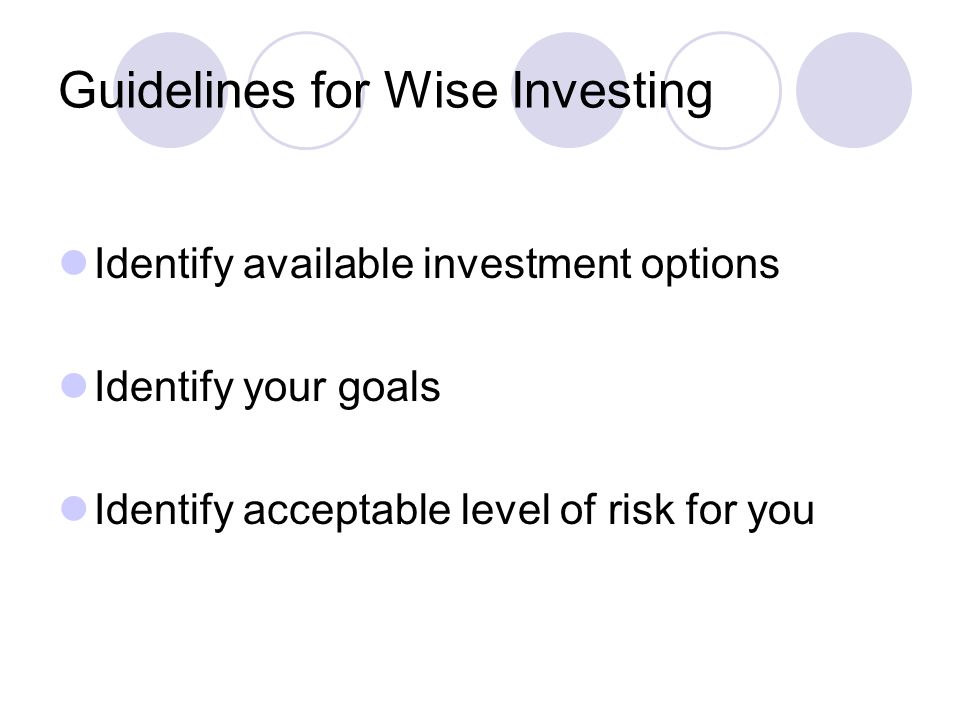
Task: Select the filled circle behind the word 'Investing'
Action: 569,90
